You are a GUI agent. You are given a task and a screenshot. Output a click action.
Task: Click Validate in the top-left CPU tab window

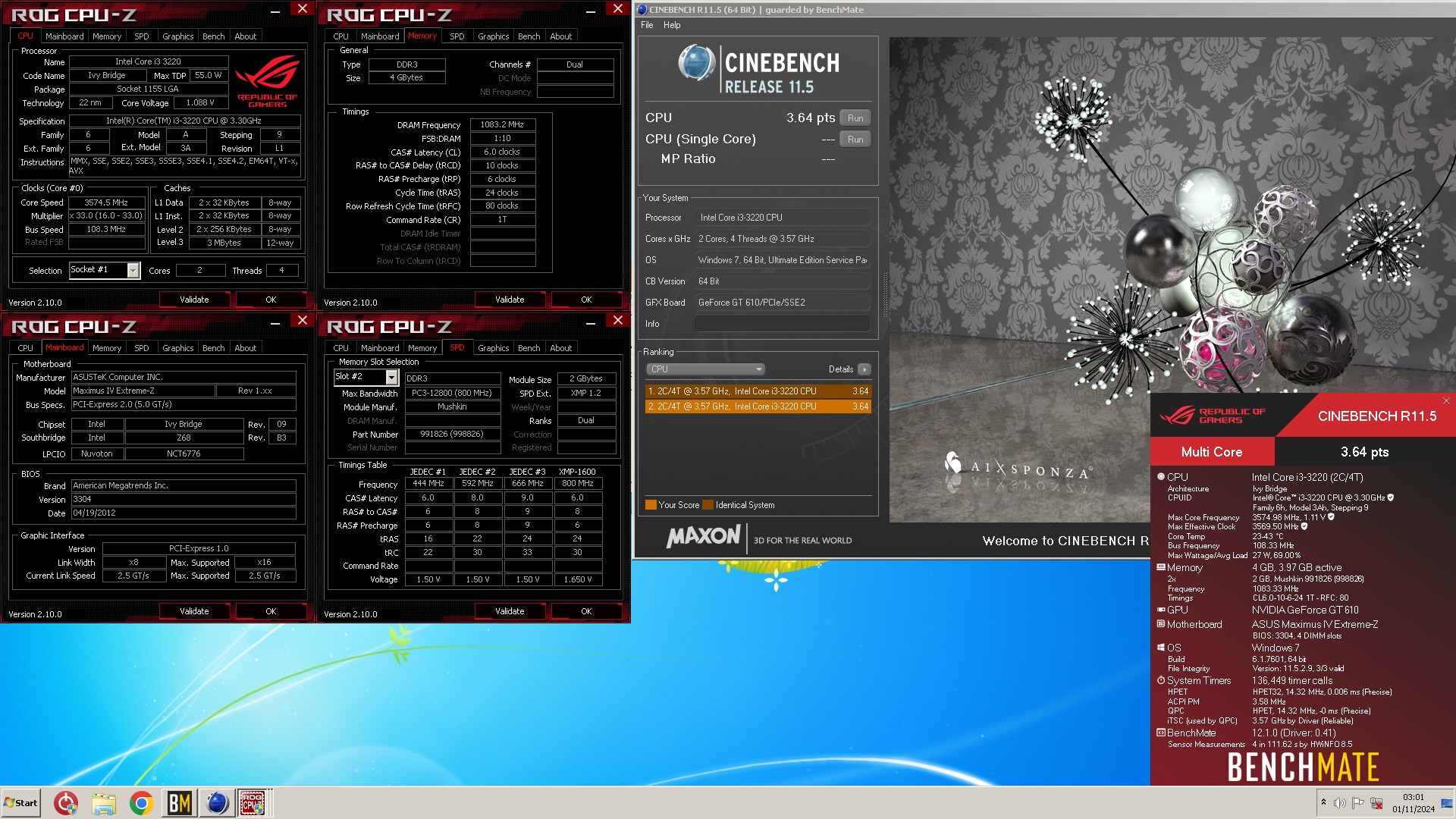pos(194,300)
